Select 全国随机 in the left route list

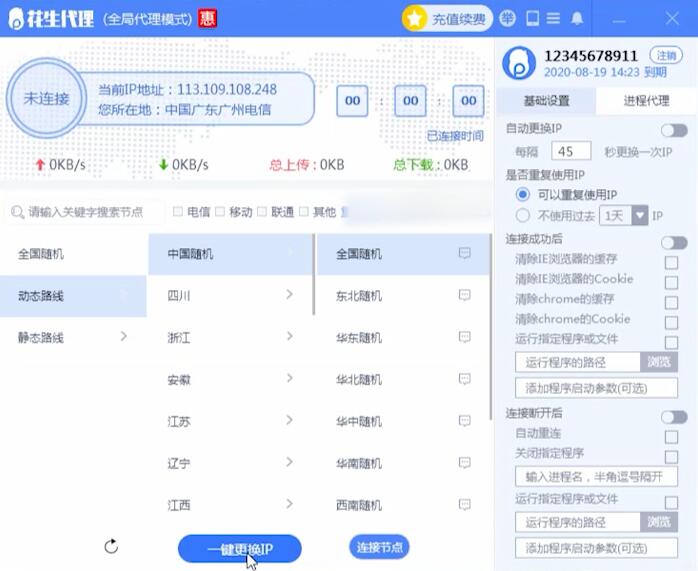tap(73, 254)
